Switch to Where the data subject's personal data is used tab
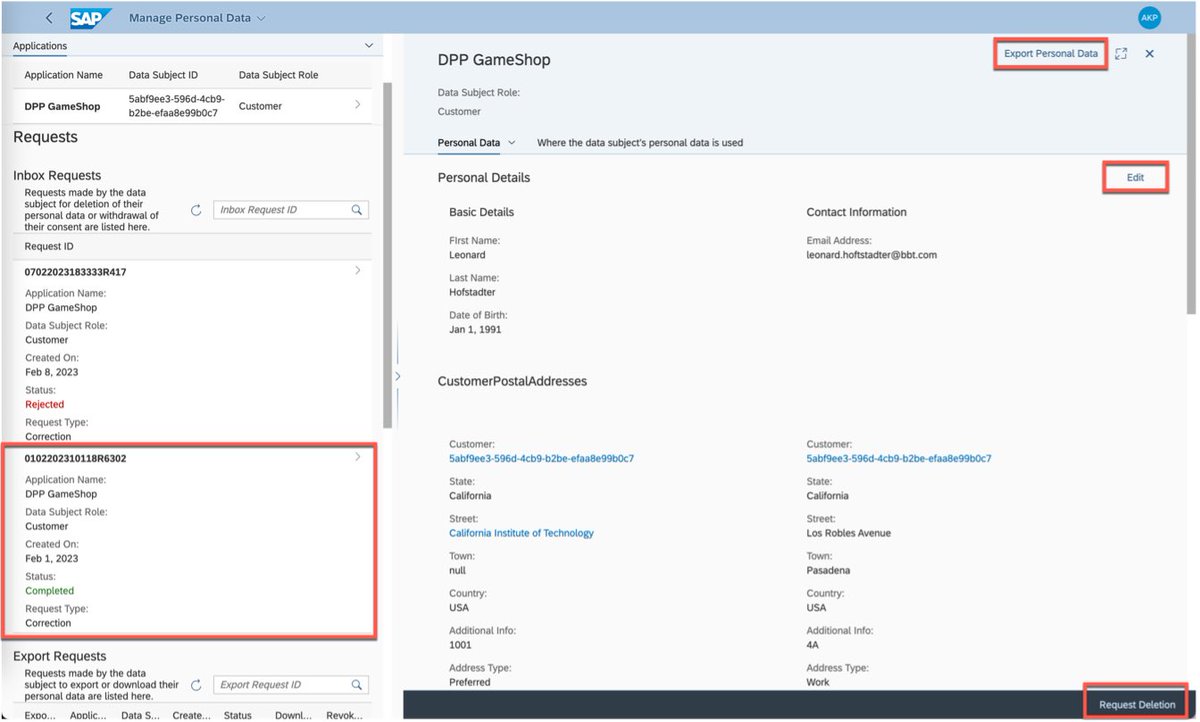Image resolution: width=1200 pixels, height=722 pixels. click(x=640, y=143)
